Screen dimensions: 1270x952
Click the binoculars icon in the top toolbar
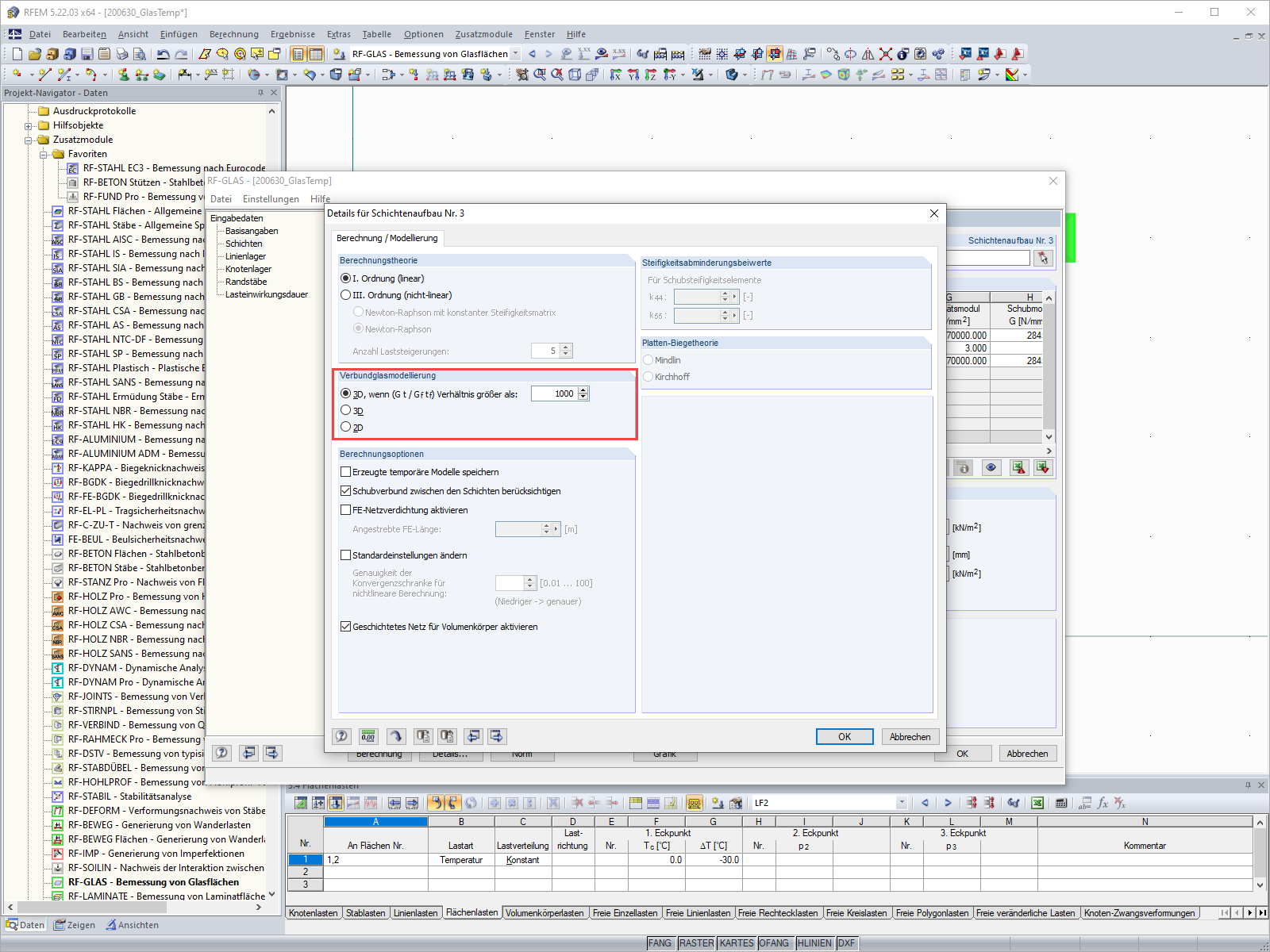[x=643, y=54]
